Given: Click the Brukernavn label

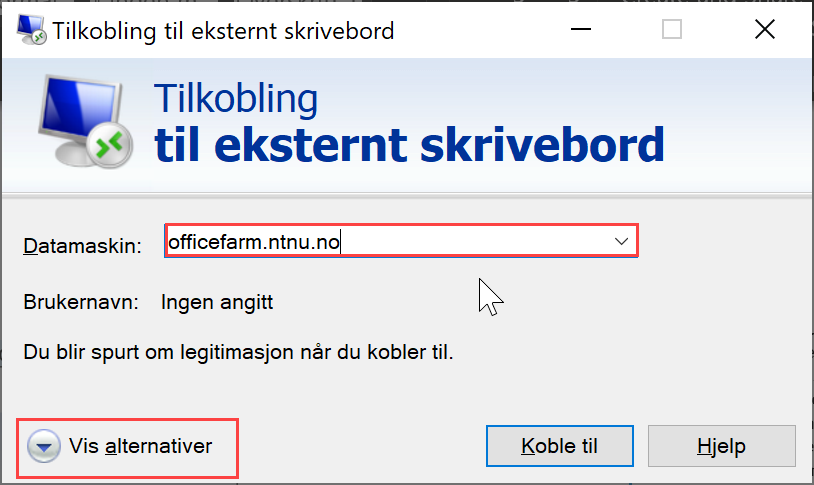Looking at the screenshot, I should [81, 302].
